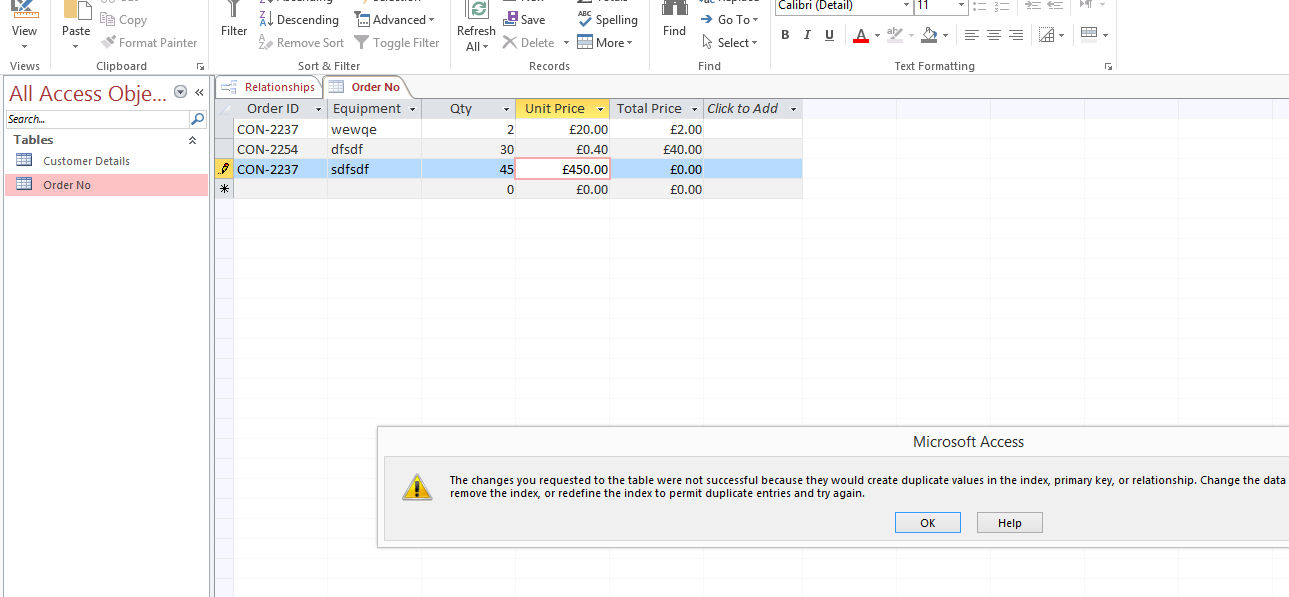Select the Order No table in navigation
This screenshot has width=1289, height=597.
pyautogui.click(x=106, y=185)
